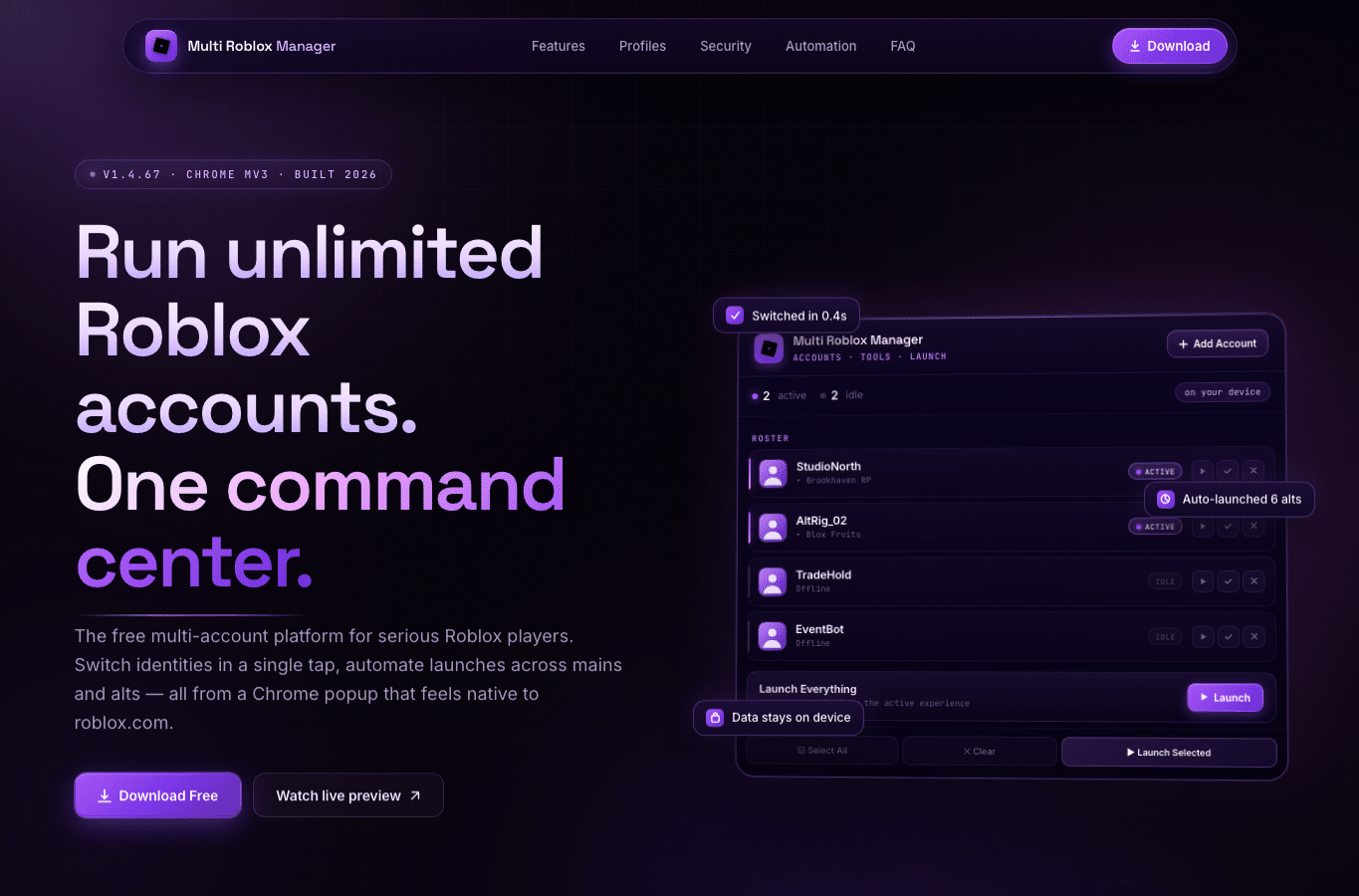This screenshot has height=896, width=1359.
Task: Click the 'TradeHold' account name
Action: pos(823,574)
